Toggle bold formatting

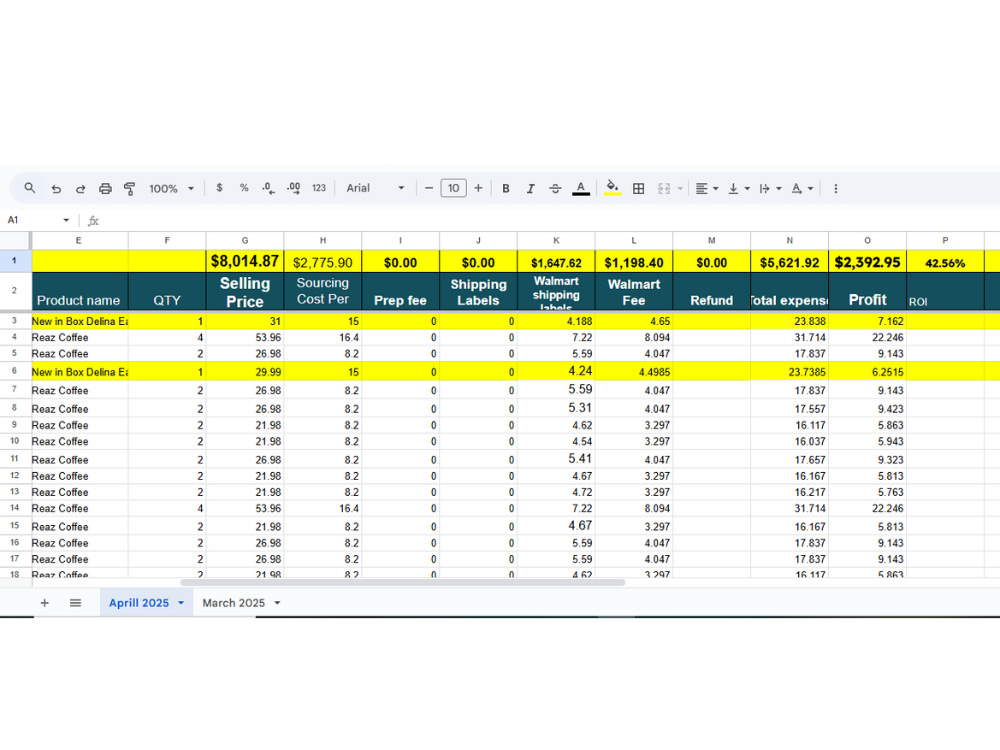506,189
